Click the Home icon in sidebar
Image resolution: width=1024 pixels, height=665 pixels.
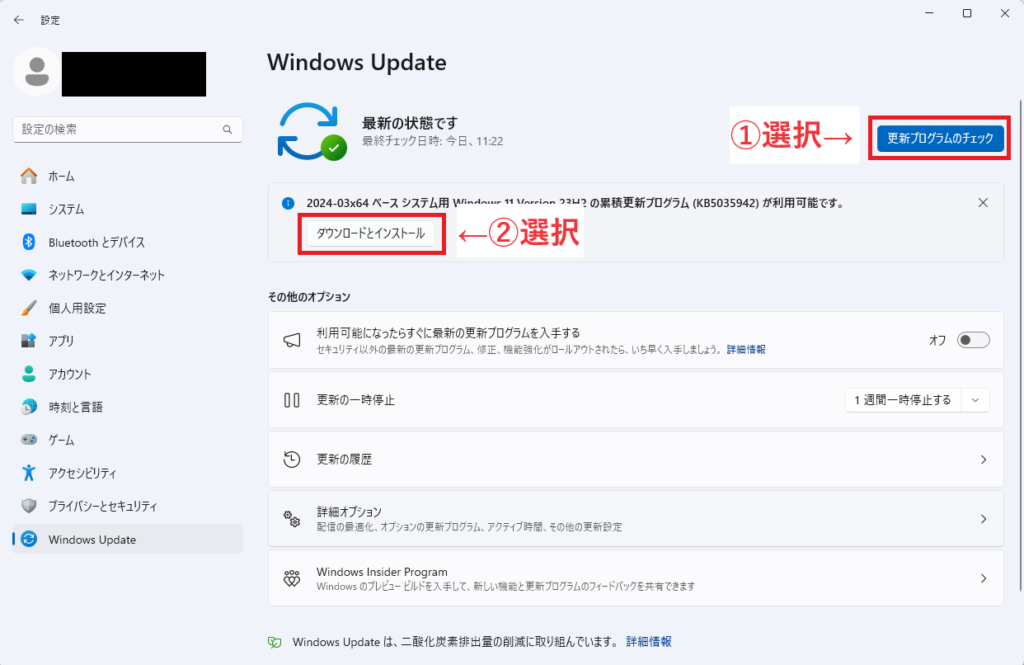(29, 176)
